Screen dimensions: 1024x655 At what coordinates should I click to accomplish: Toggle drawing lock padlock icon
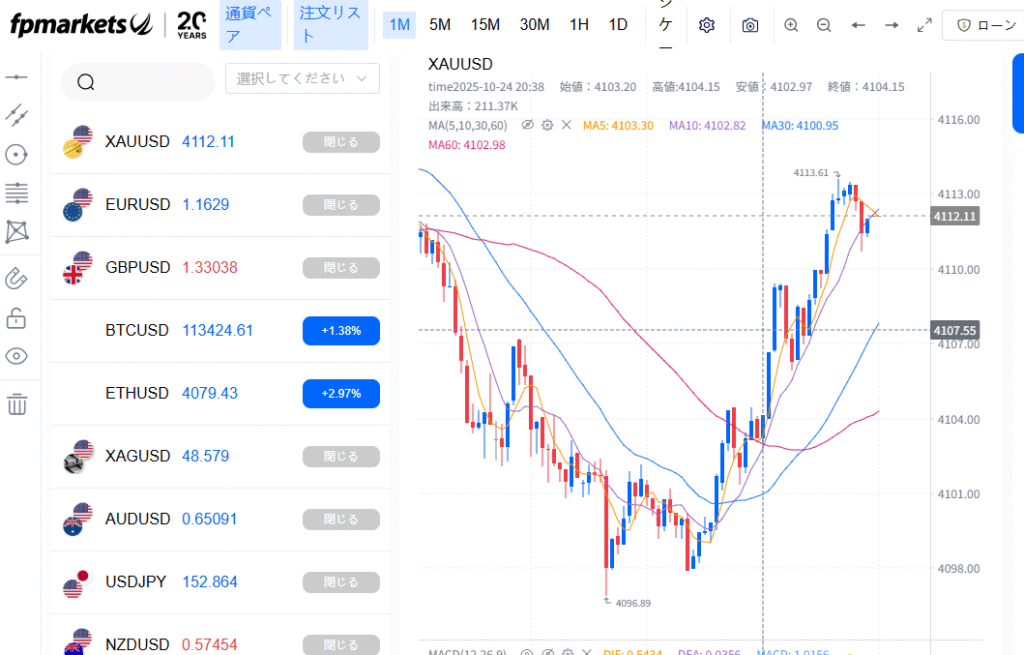[x=16, y=319]
